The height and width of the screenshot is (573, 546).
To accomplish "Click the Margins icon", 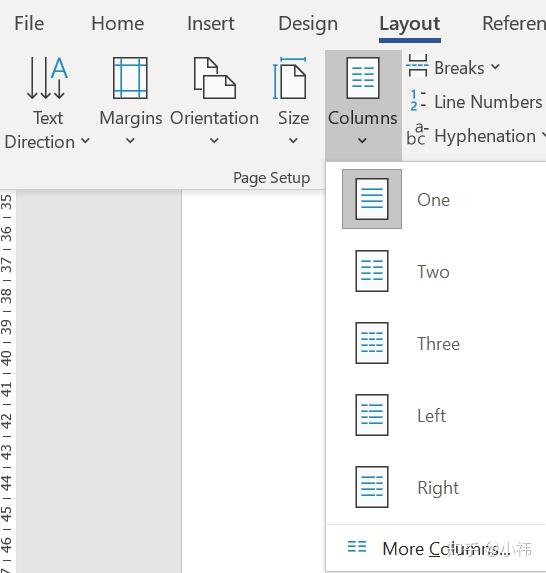I will pyautogui.click(x=130, y=78).
